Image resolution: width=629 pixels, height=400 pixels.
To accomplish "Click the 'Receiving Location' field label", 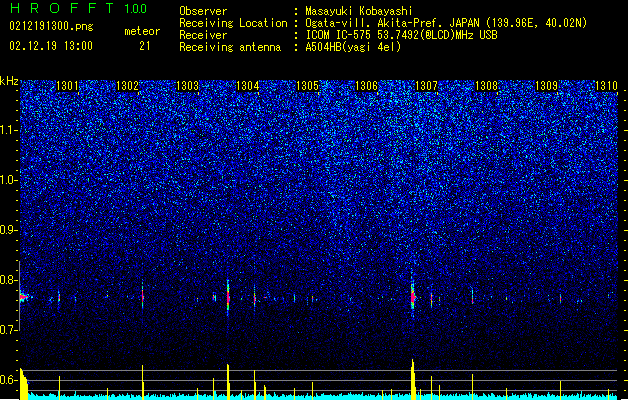I will (x=233, y=23).
